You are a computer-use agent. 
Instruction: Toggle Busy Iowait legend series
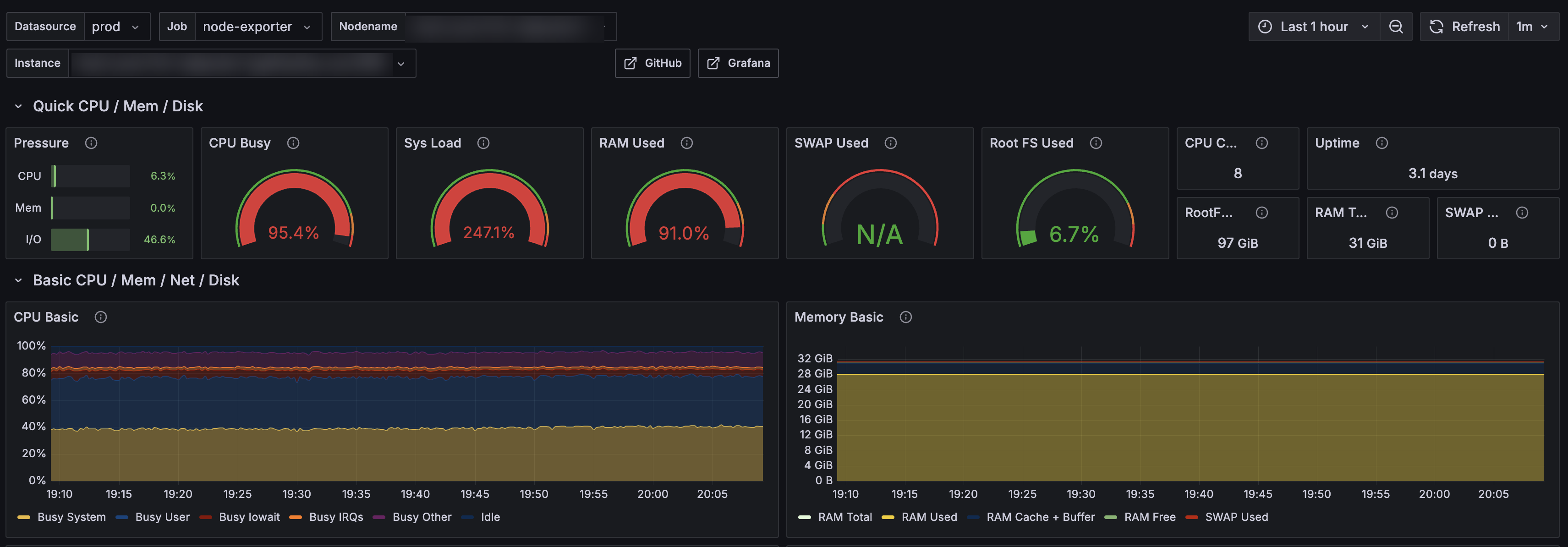(249, 517)
